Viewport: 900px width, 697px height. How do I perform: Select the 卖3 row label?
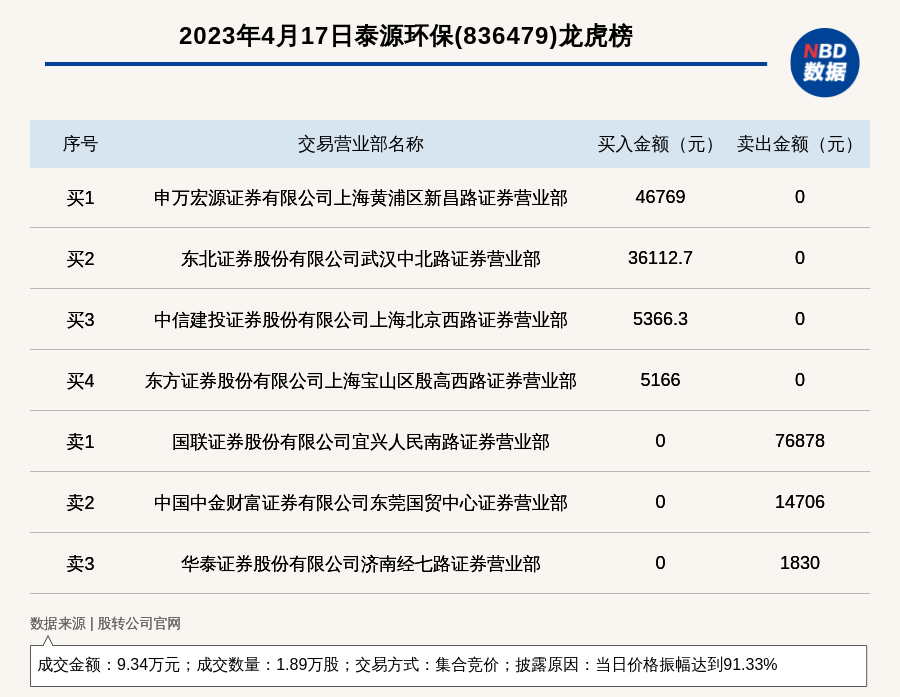click(x=80, y=563)
